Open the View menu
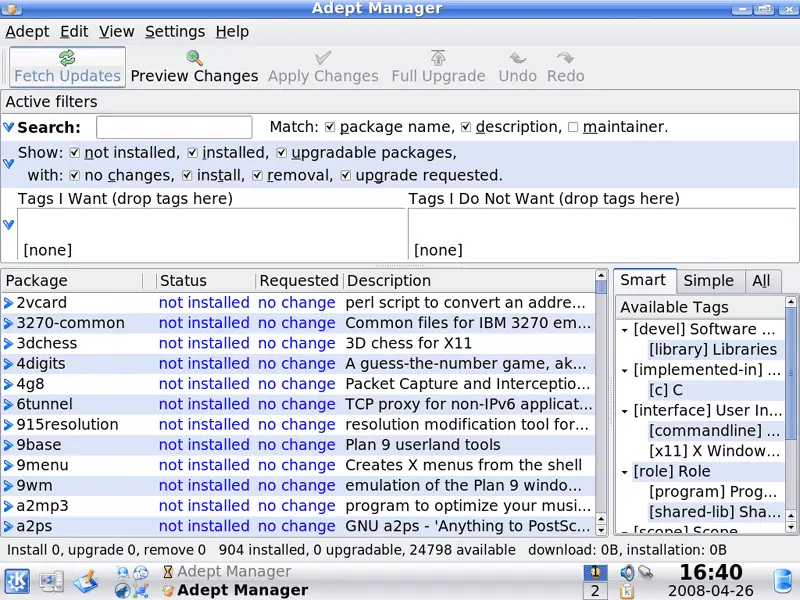800x600 pixels. coord(116,32)
